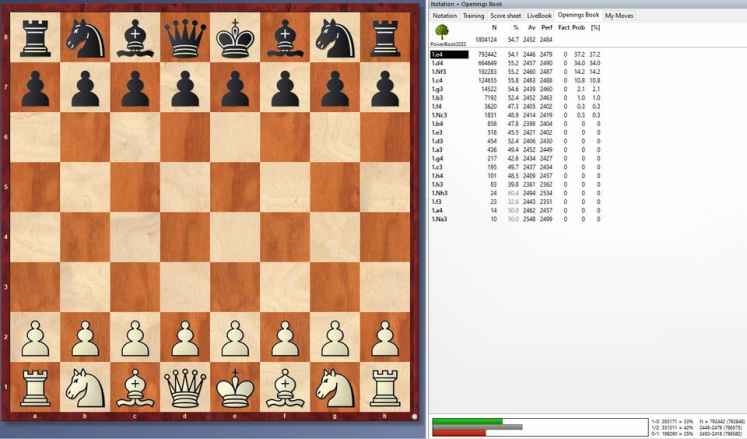Select the white queen on d1
This screenshot has width=747, height=439.
coord(184,385)
